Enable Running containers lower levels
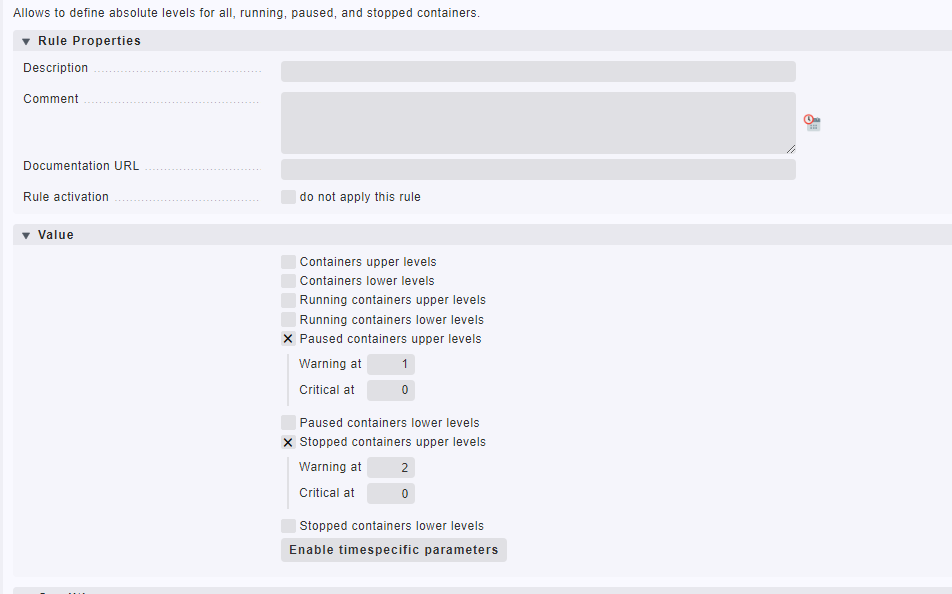Image resolution: width=952 pixels, height=594 pixels. pos(289,320)
